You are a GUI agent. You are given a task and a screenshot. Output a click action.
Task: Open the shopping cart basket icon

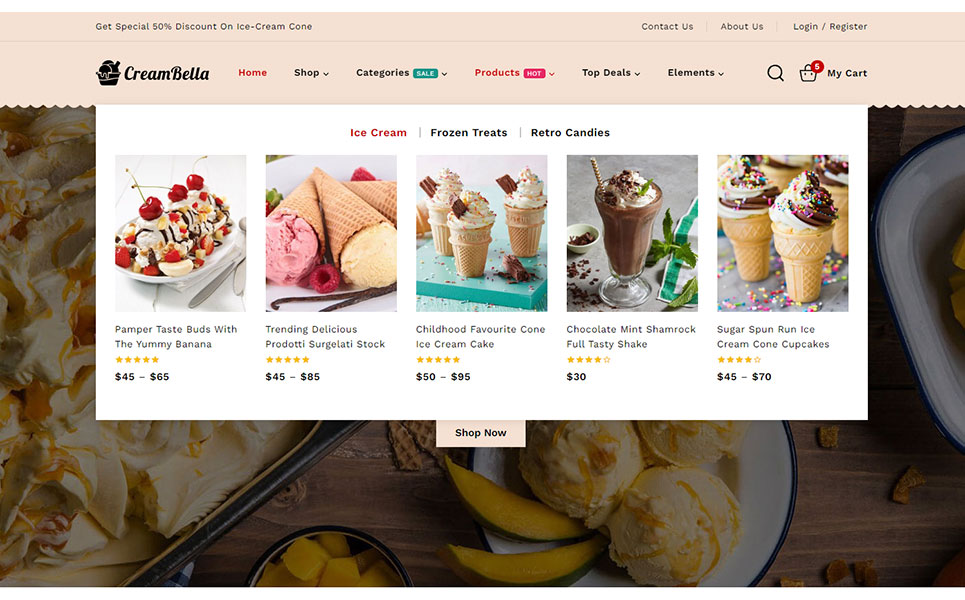(x=807, y=74)
